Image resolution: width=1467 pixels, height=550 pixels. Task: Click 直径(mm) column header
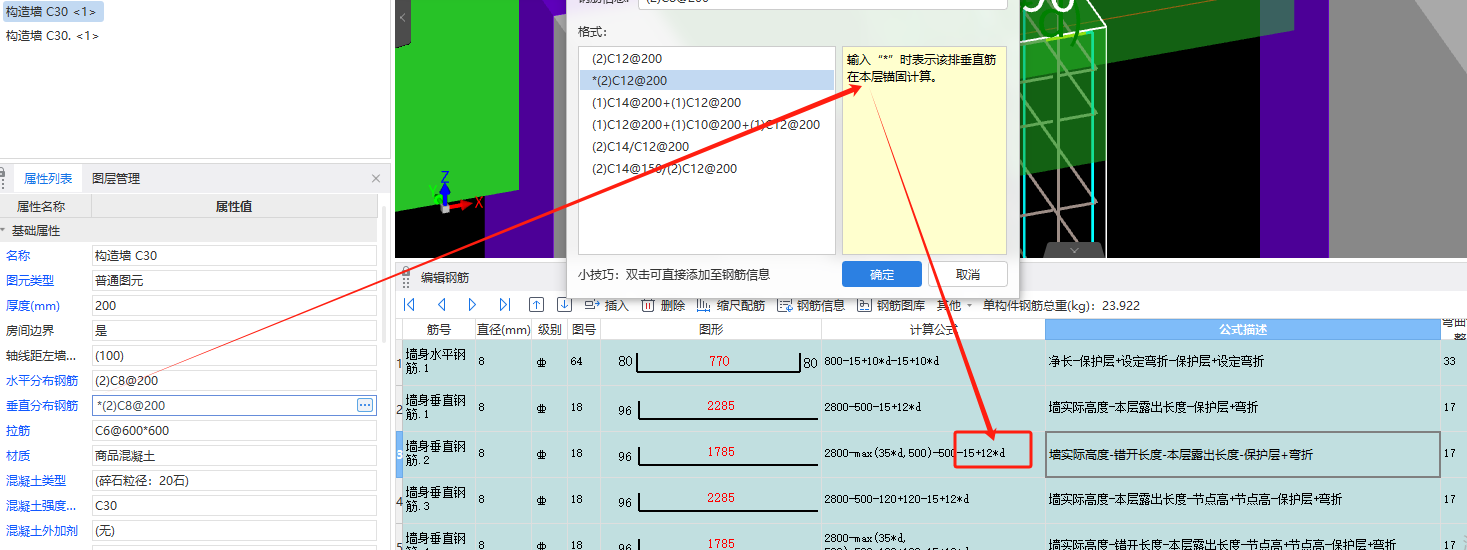pyautogui.click(x=503, y=329)
